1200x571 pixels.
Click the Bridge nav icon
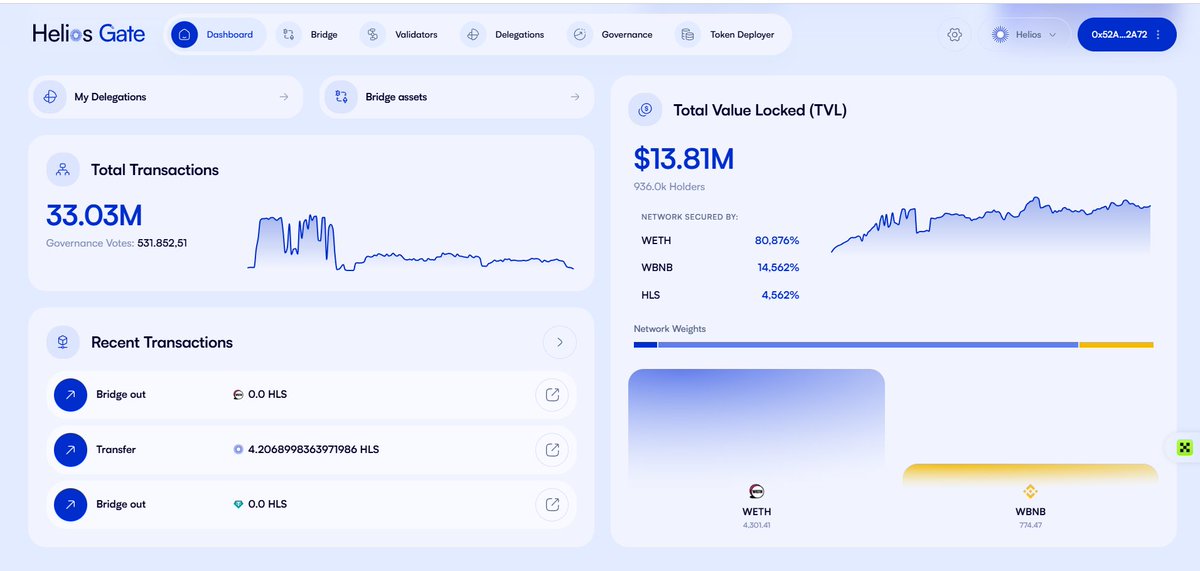288,34
